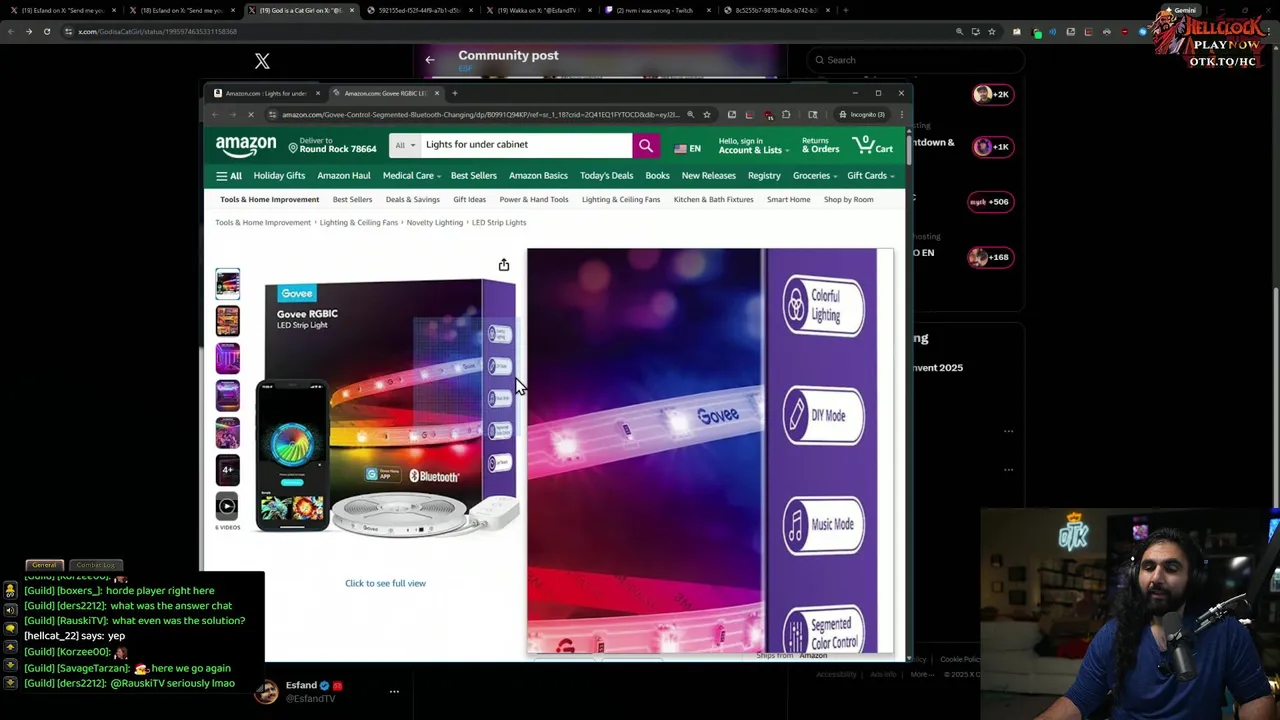Click Deals & Savings subnav link
Screen dimensions: 1280x720
coord(412,200)
